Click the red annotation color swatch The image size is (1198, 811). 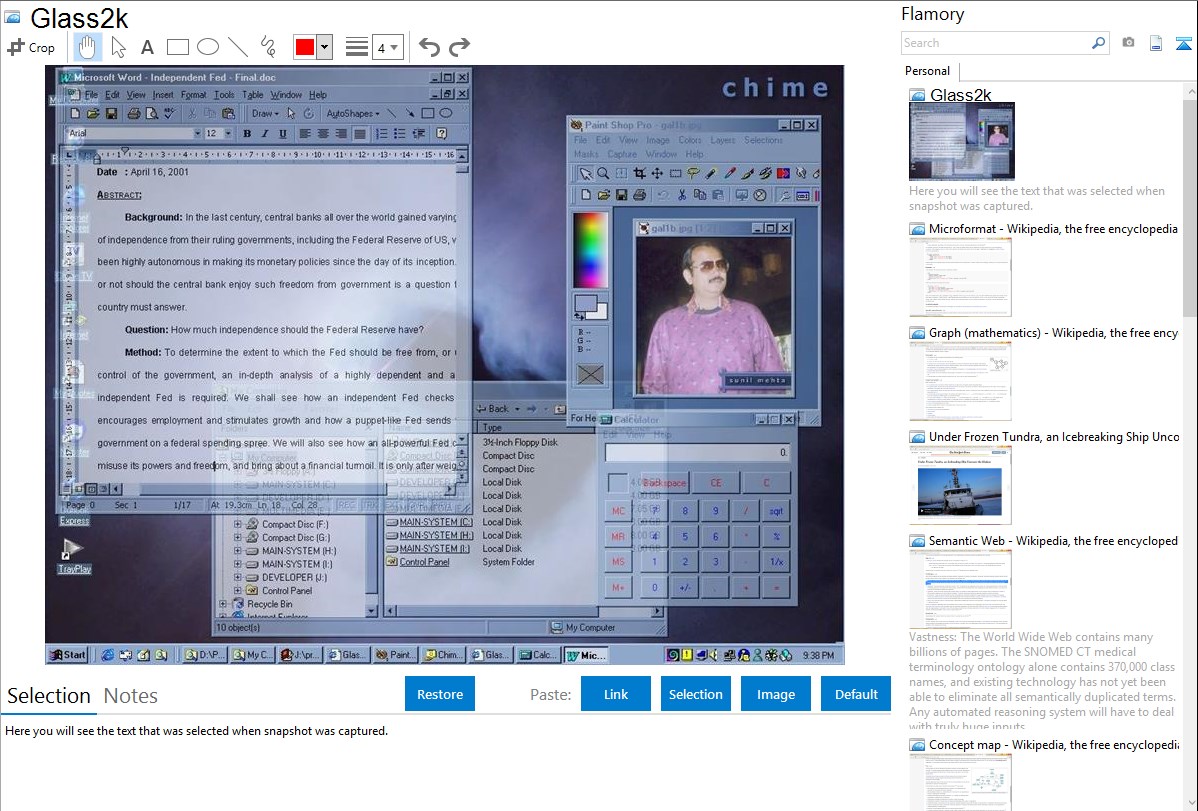pos(305,47)
